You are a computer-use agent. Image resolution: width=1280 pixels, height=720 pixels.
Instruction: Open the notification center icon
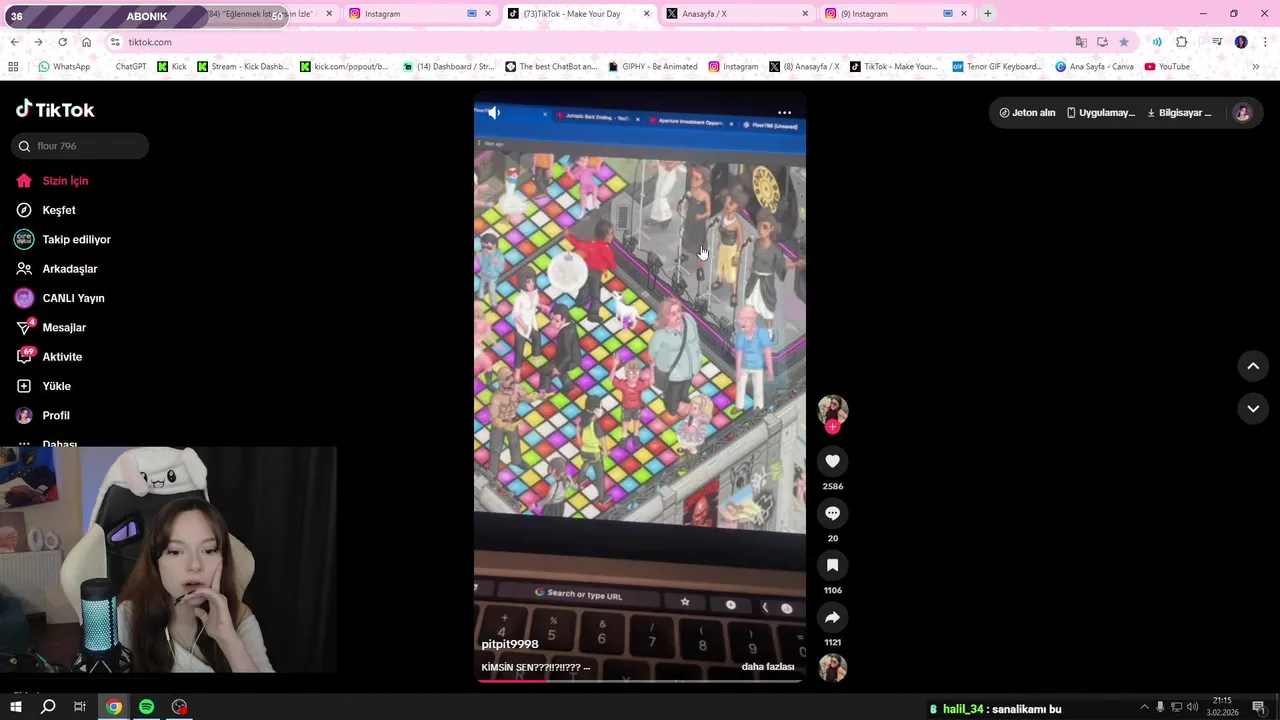(x=1259, y=707)
